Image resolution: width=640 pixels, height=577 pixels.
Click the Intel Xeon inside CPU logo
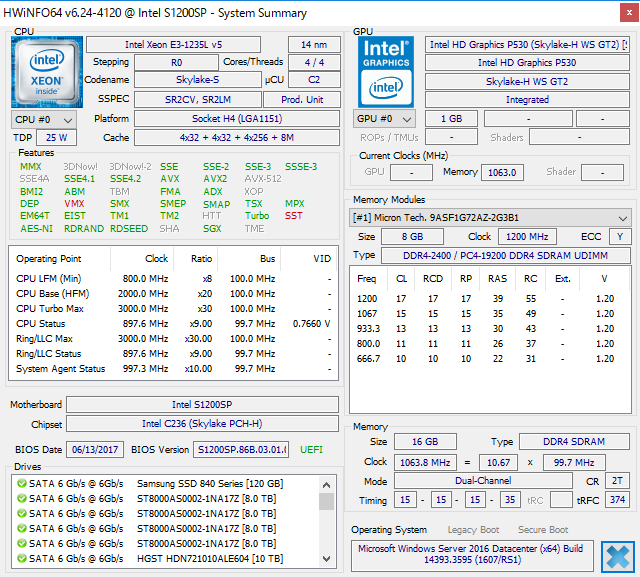pyautogui.click(x=47, y=72)
